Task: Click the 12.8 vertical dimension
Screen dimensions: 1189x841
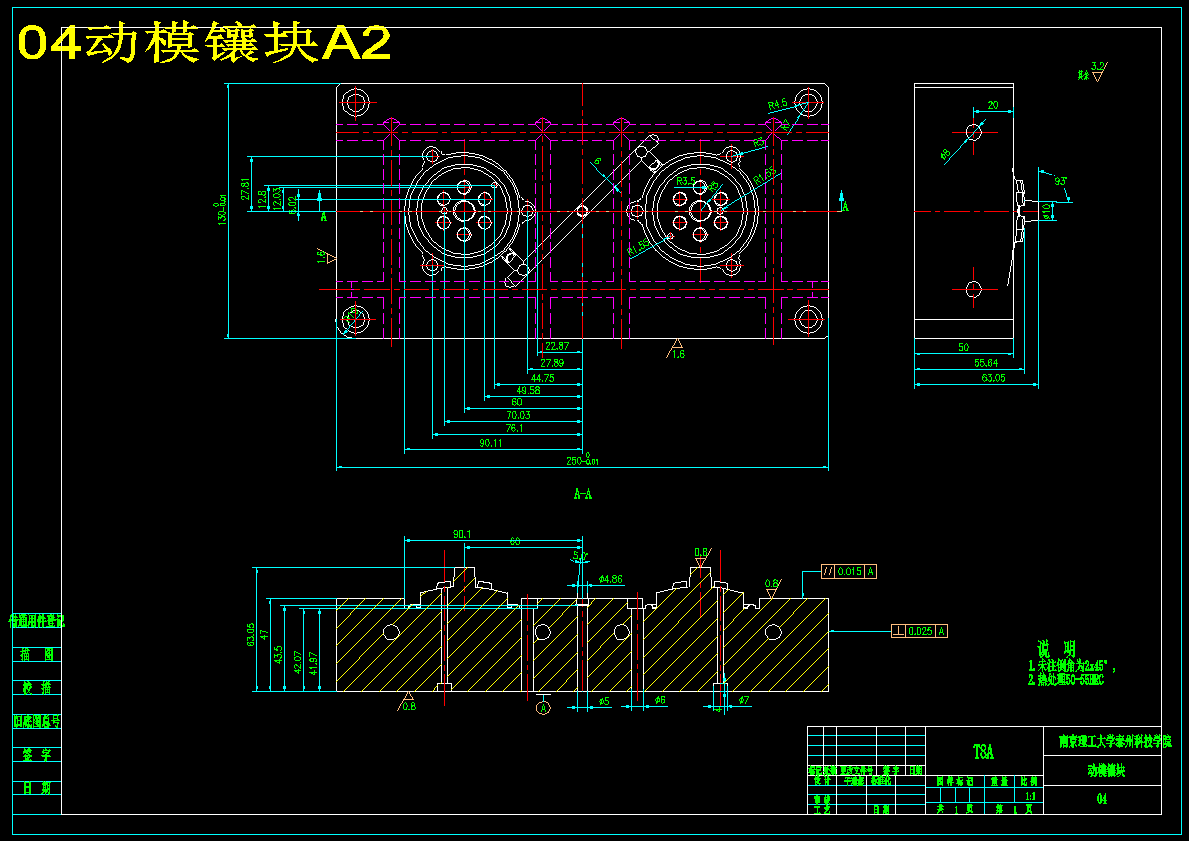Action: (x=262, y=199)
